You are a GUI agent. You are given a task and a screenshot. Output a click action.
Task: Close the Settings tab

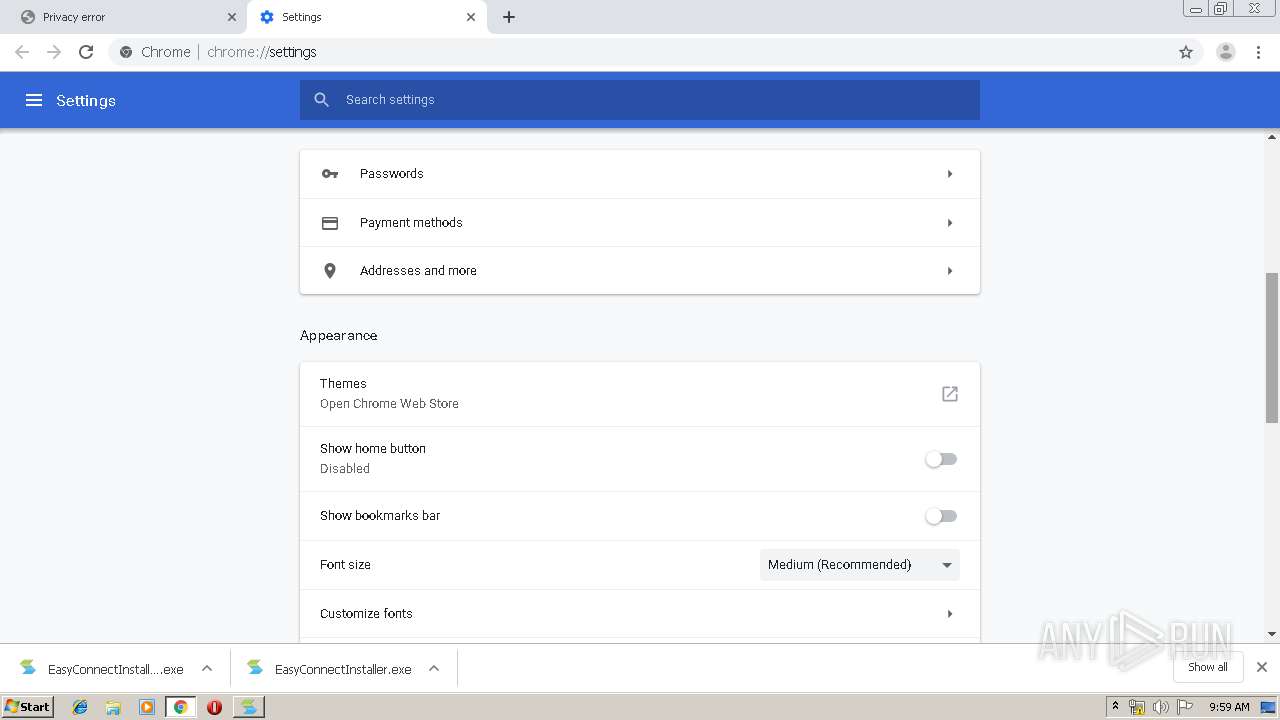pos(471,17)
